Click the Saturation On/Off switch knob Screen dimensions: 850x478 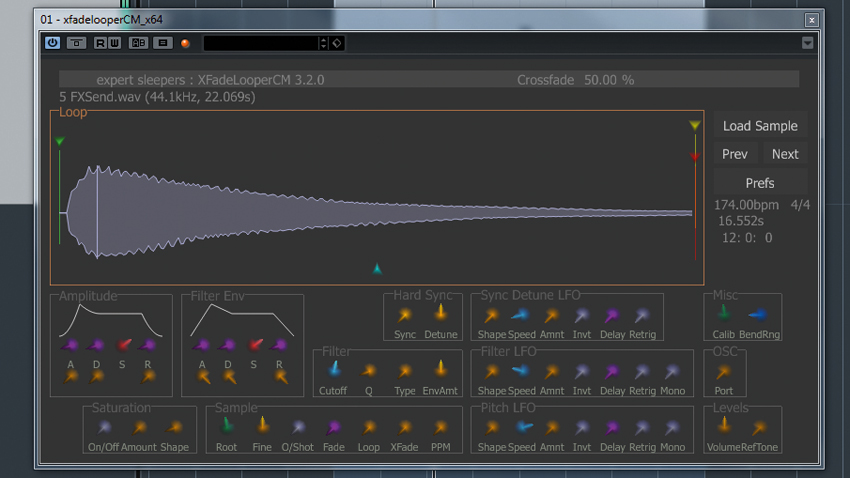click(x=104, y=427)
